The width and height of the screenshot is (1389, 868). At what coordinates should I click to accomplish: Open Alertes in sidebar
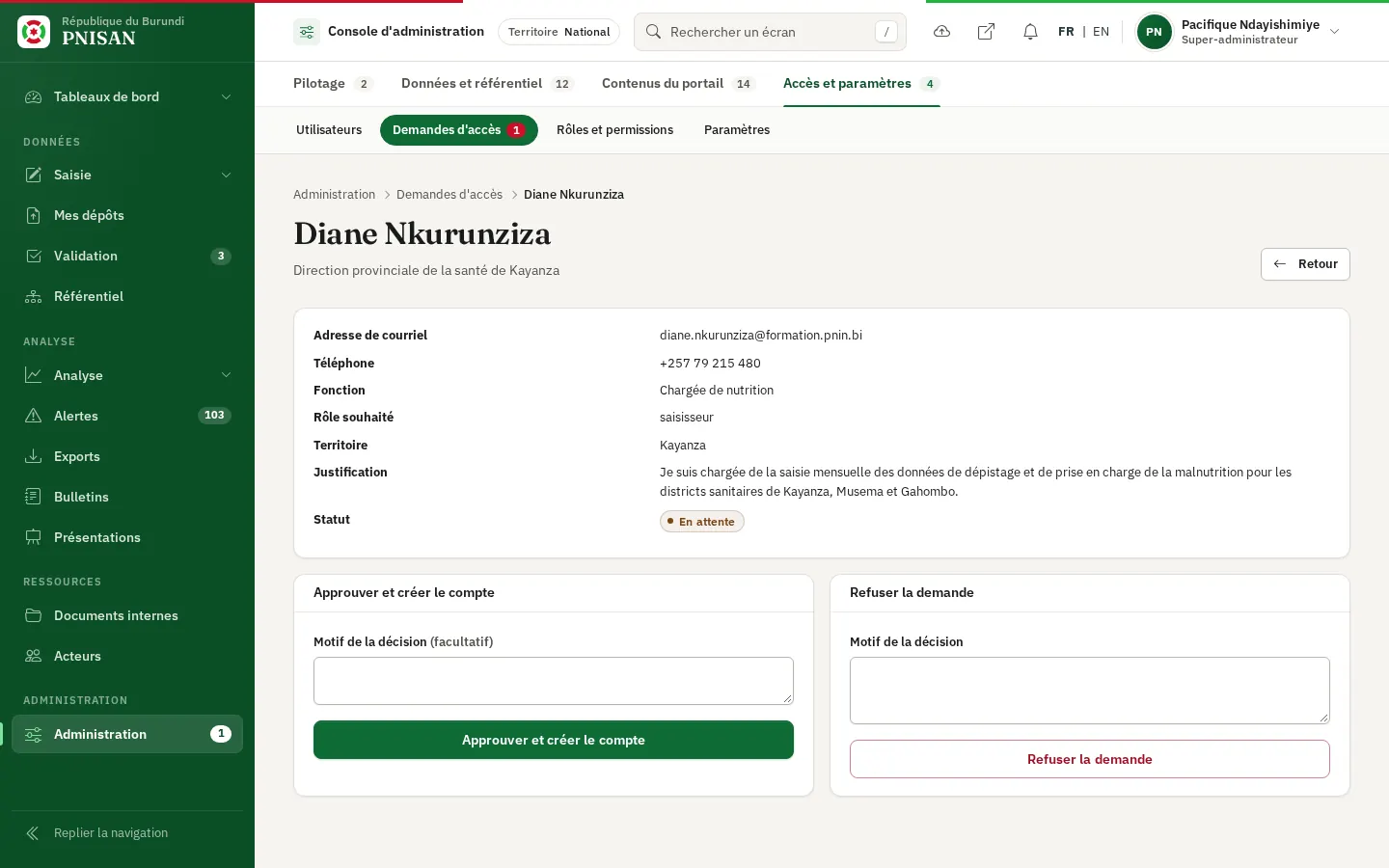click(x=127, y=416)
